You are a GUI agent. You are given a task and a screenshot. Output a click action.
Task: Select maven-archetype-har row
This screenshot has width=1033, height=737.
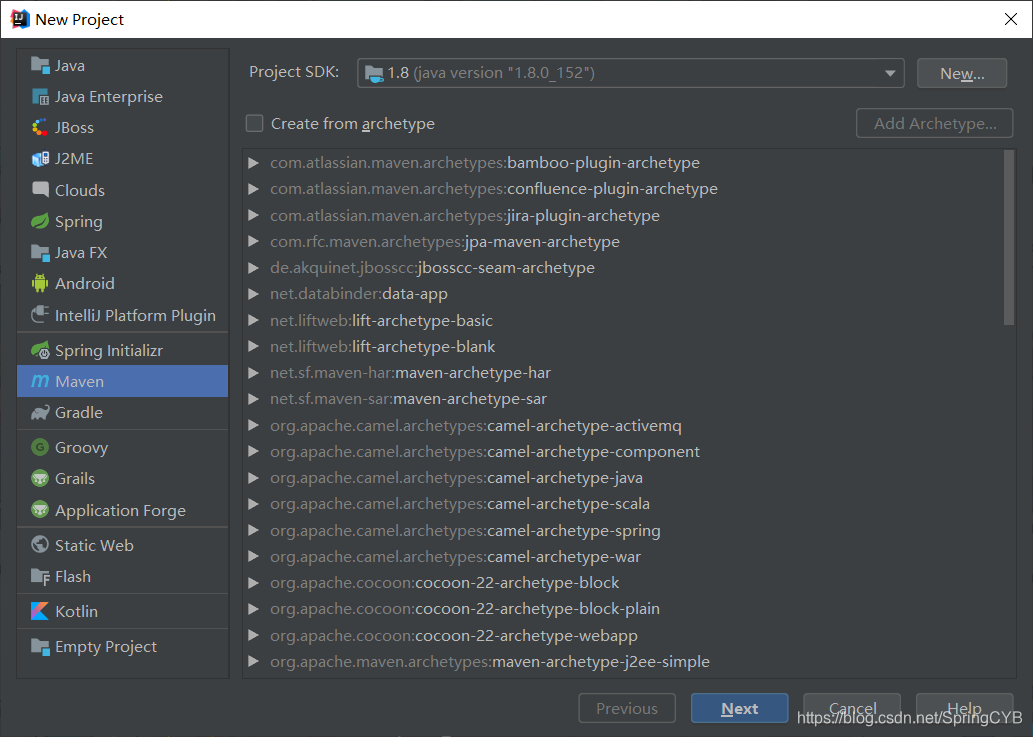(623, 373)
